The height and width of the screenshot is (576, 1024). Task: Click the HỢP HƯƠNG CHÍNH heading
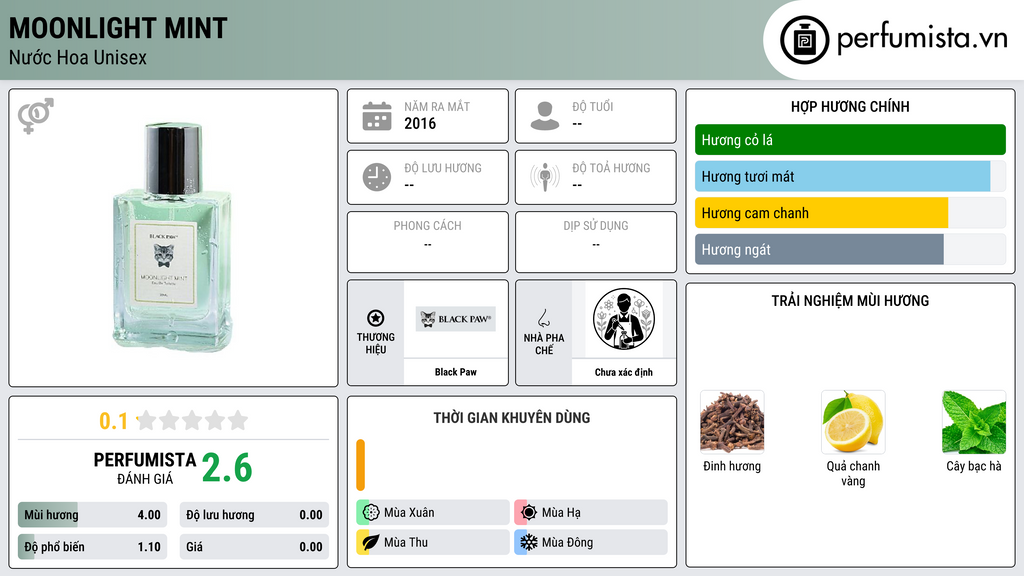(x=850, y=106)
